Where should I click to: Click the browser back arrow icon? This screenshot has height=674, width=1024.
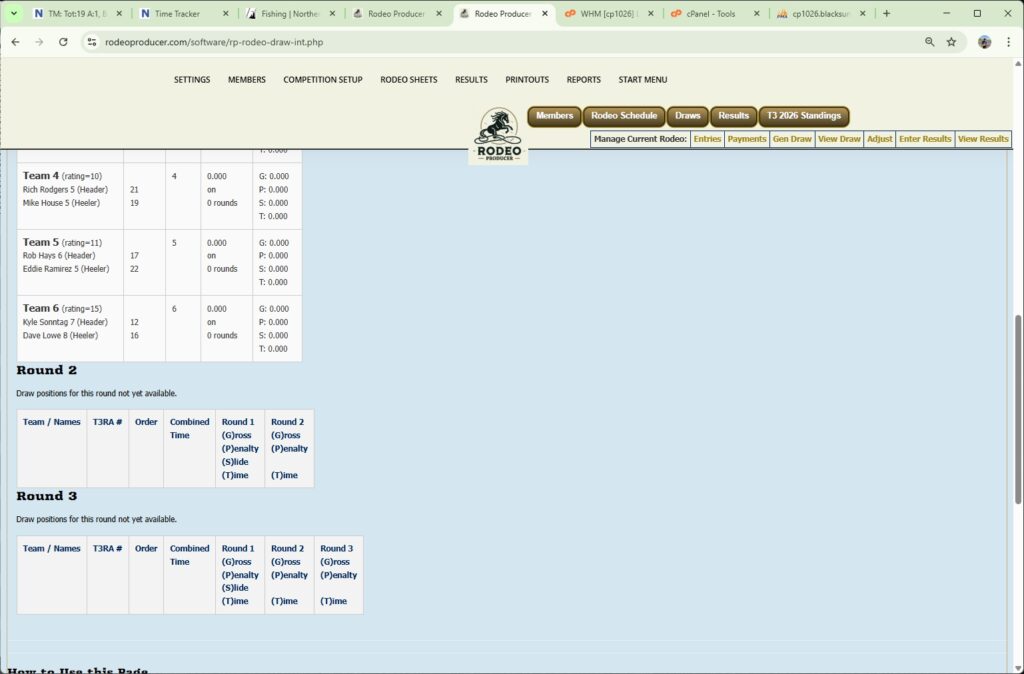pos(16,43)
